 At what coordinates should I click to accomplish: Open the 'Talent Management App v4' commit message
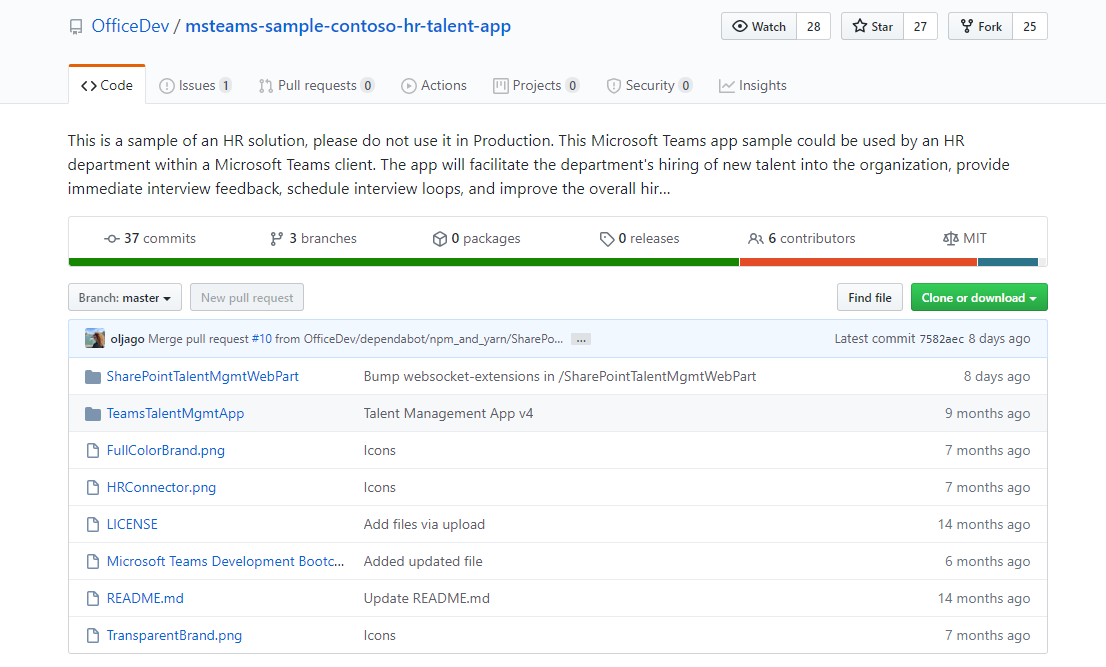click(x=449, y=414)
